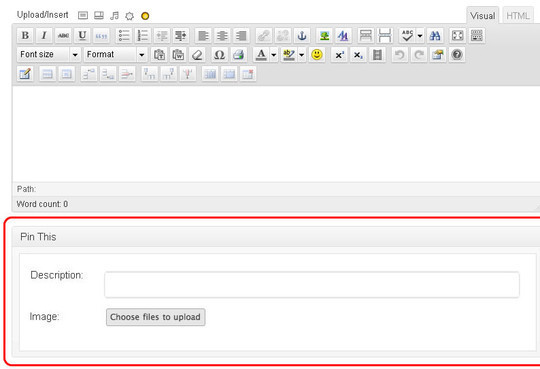Click Upload/Insert add image icon

click(x=83, y=16)
